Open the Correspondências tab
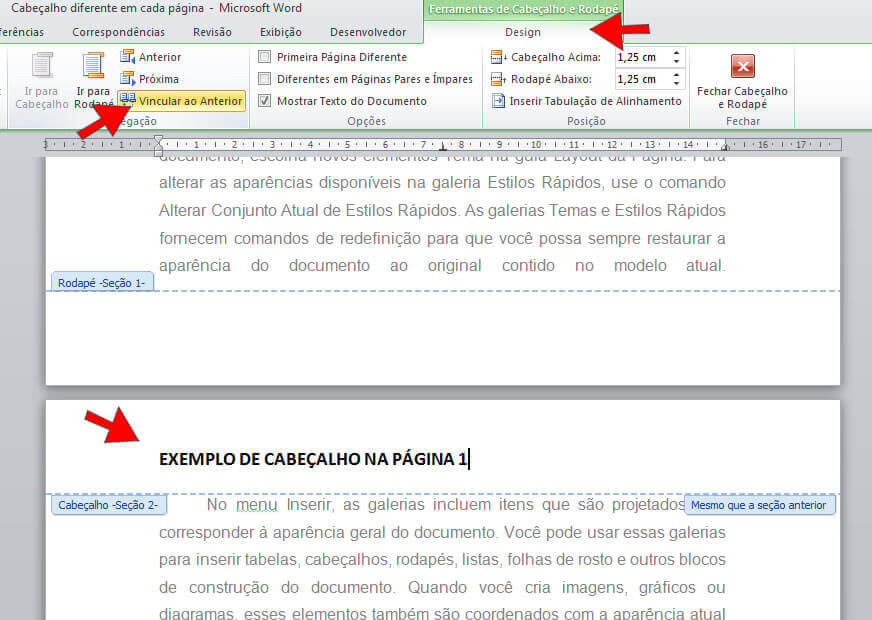Viewport: 872px width, 620px height. pyautogui.click(x=118, y=32)
